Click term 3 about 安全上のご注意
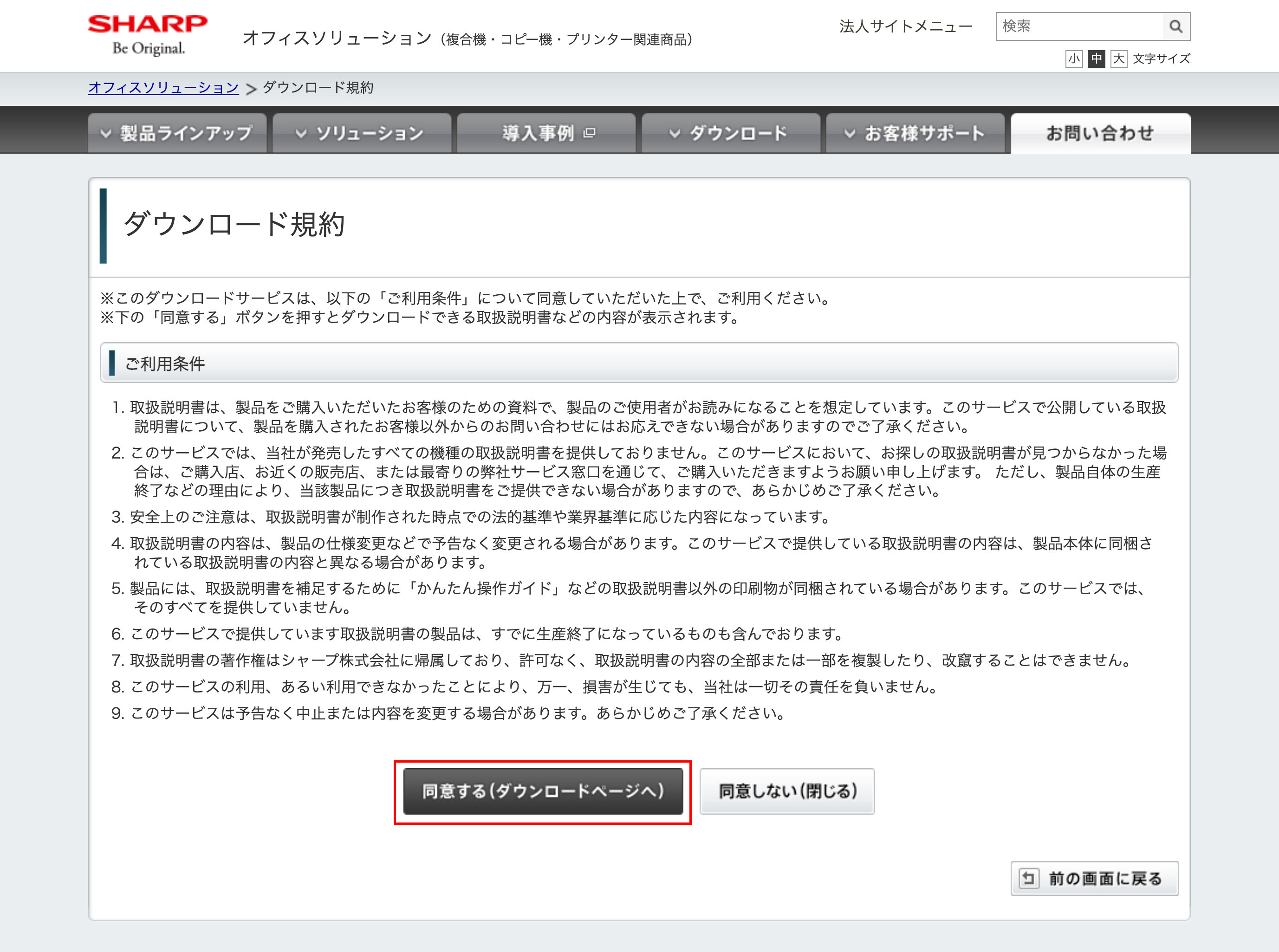Viewport: 1279px width, 952px height. [x=470, y=517]
